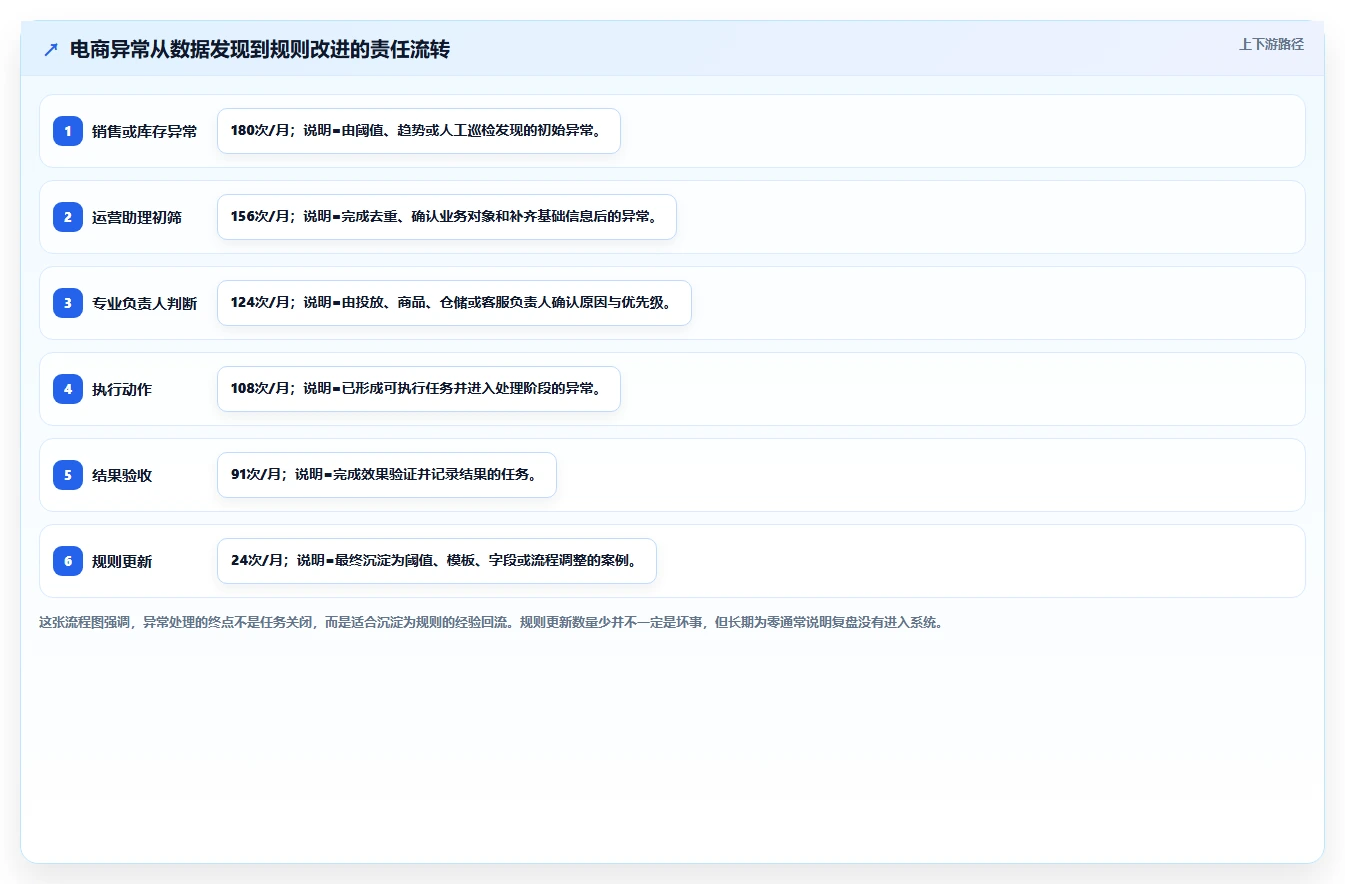Image resolution: width=1345 pixels, height=884 pixels.
Task: Select the 执行动作 step label
Action: point(122,390)
